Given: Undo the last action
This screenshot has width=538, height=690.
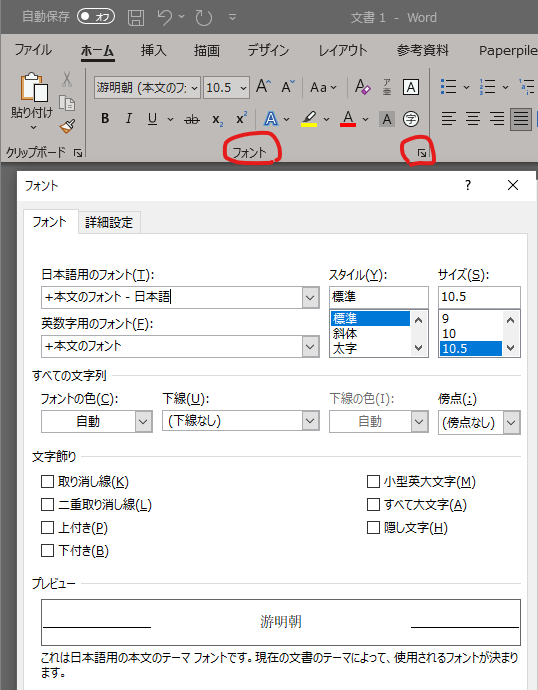Looking at the screenshot, I should tap(165, 18).
